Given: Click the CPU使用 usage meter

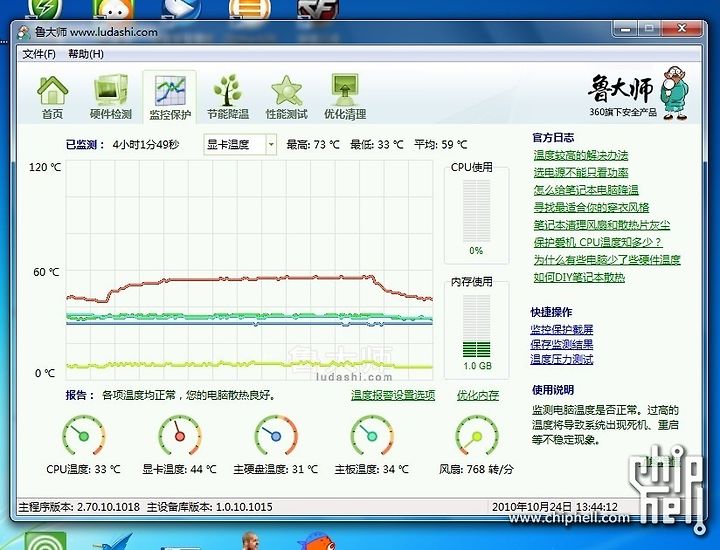Looking at the screenshot, I should 477,211.
